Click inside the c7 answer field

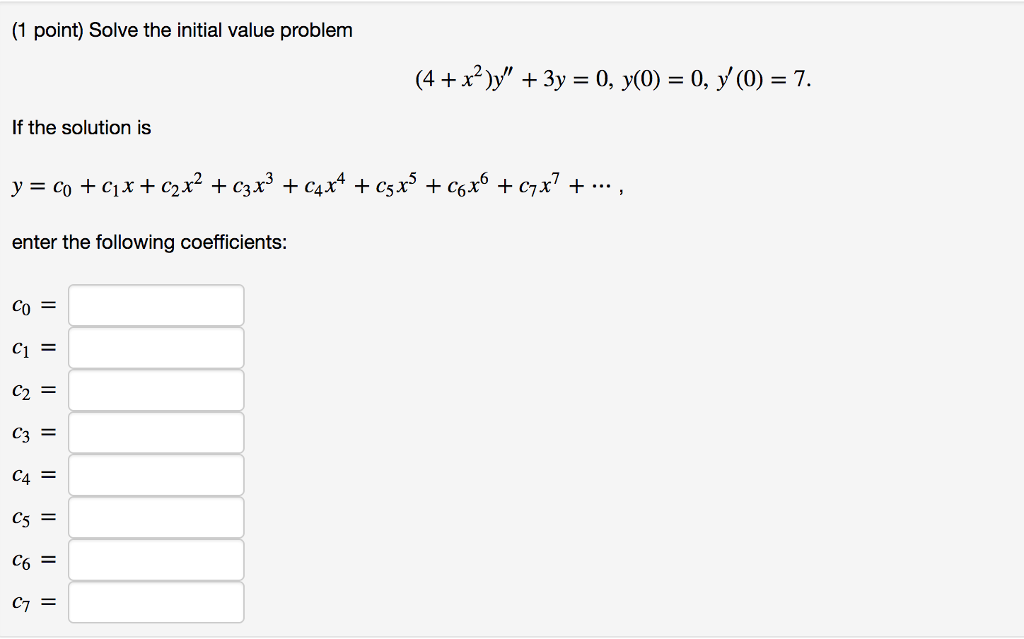pyautogui.click(x=156, y=602)
